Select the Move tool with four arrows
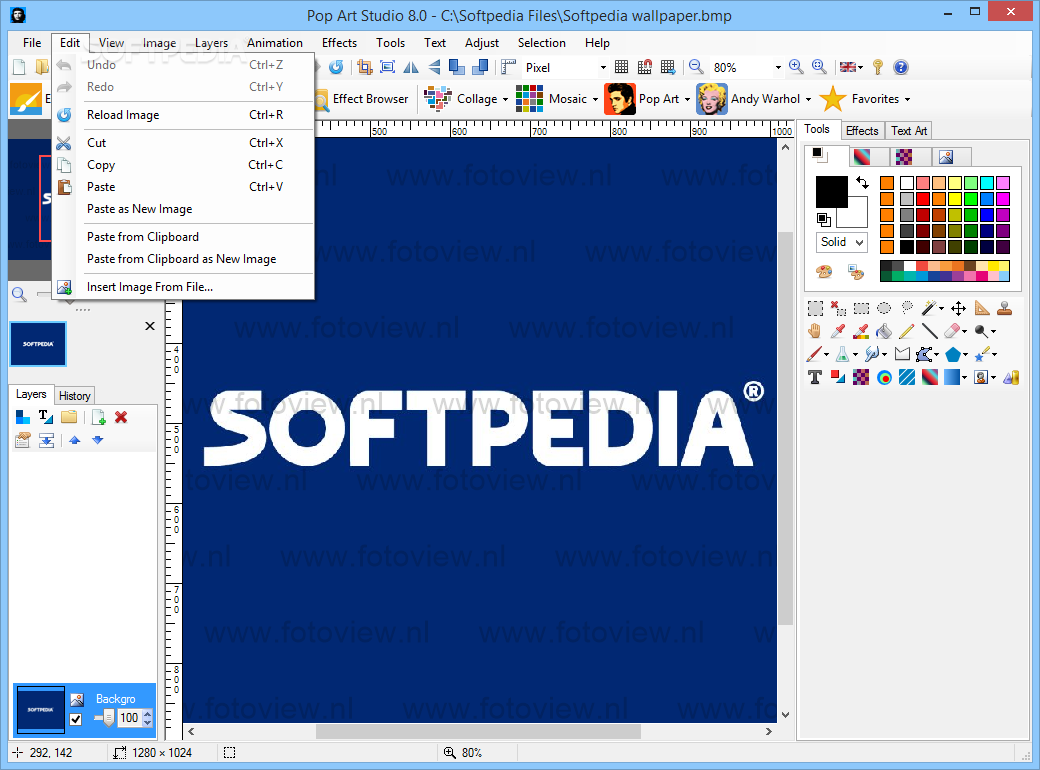This screenshot has width=1040, height=770. (x=958, y=308)
